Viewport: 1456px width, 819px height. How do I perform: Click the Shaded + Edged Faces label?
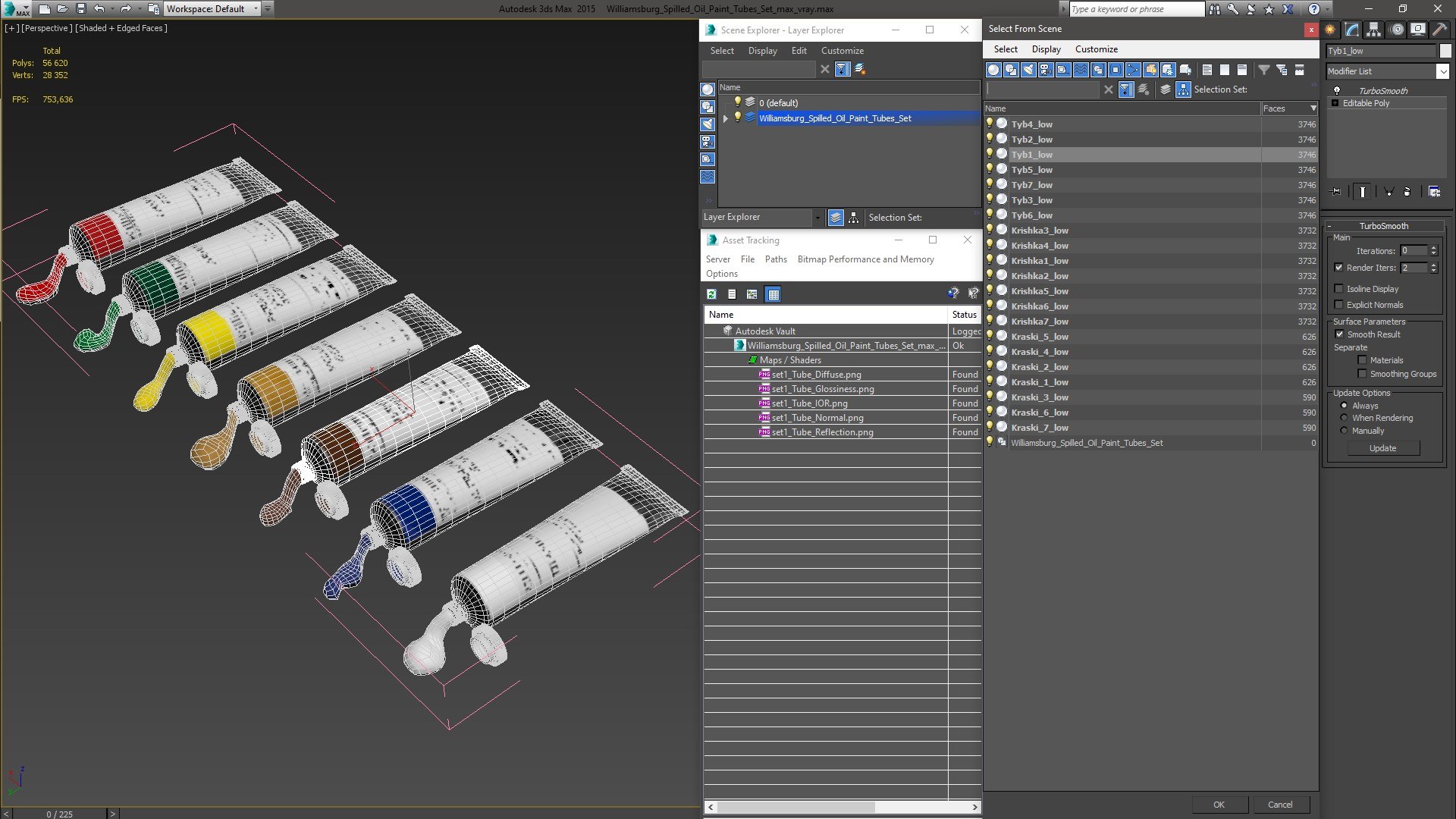pyautogui.click(x=121, y=28)
